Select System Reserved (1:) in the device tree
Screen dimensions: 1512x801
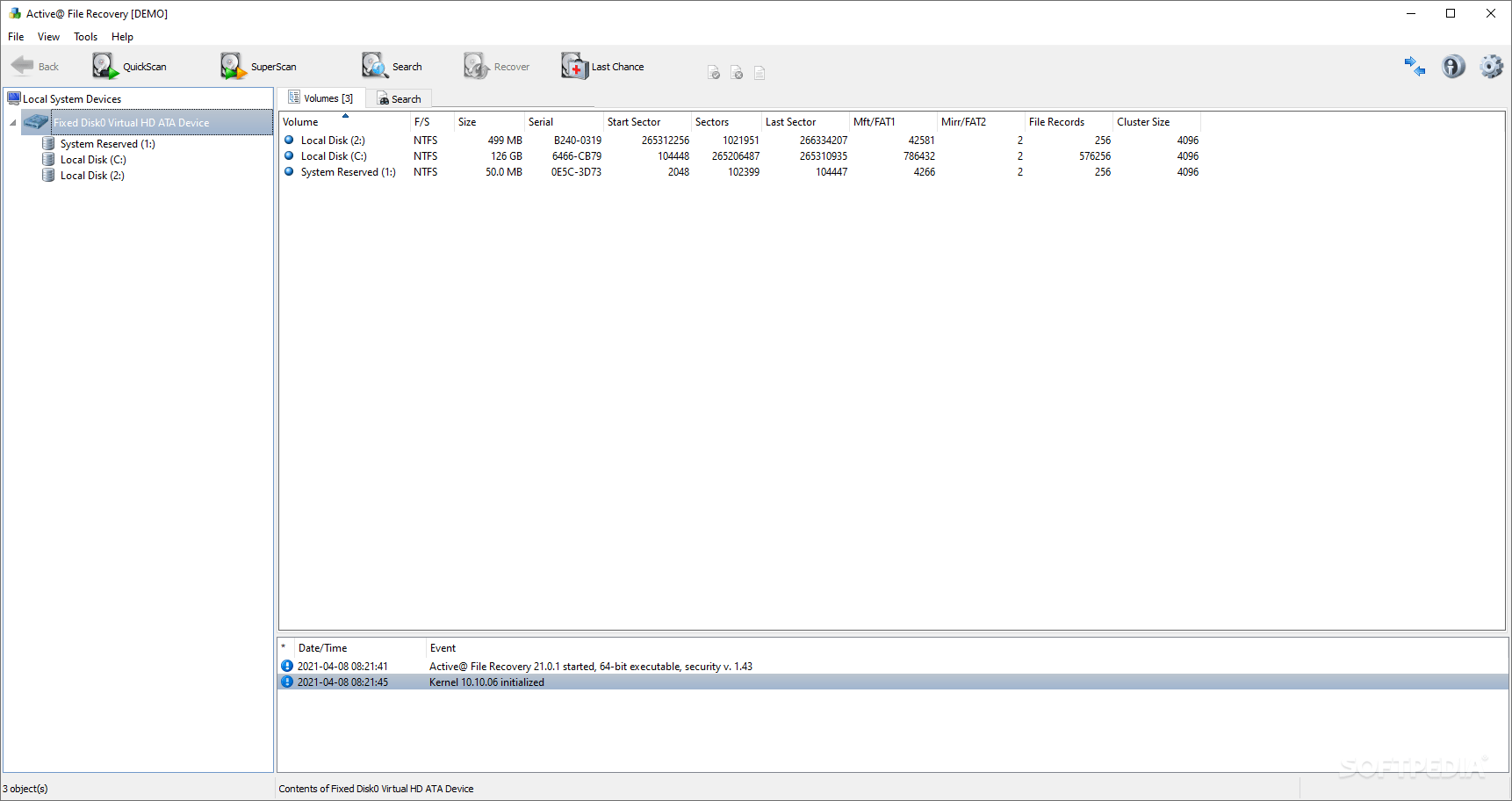click(108, 144)
